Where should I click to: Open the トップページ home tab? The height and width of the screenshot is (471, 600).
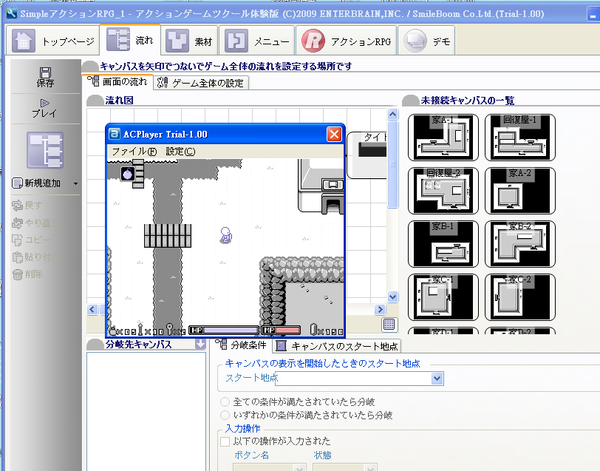coord(53,41)
